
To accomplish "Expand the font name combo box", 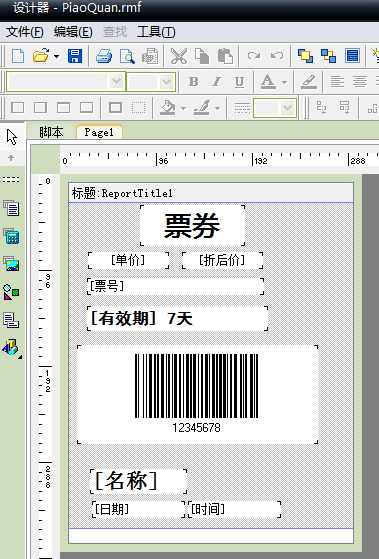I will [116, 82].
